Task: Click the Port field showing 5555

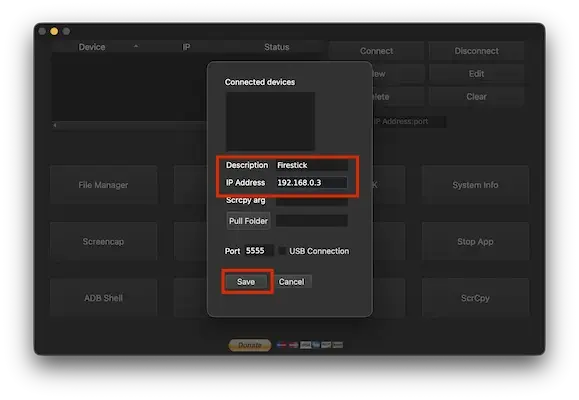Action: (x=259, y=251)
